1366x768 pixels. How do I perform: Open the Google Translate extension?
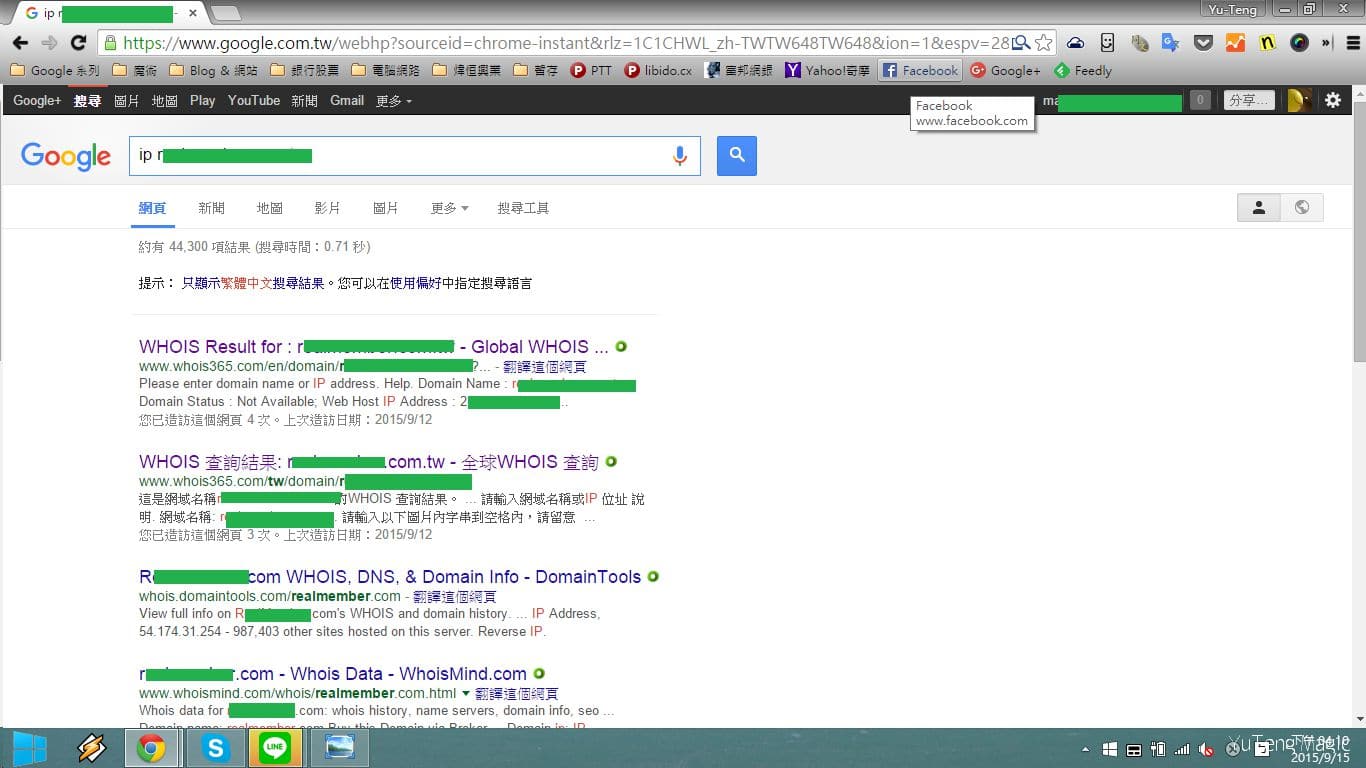click(1170, 43)
